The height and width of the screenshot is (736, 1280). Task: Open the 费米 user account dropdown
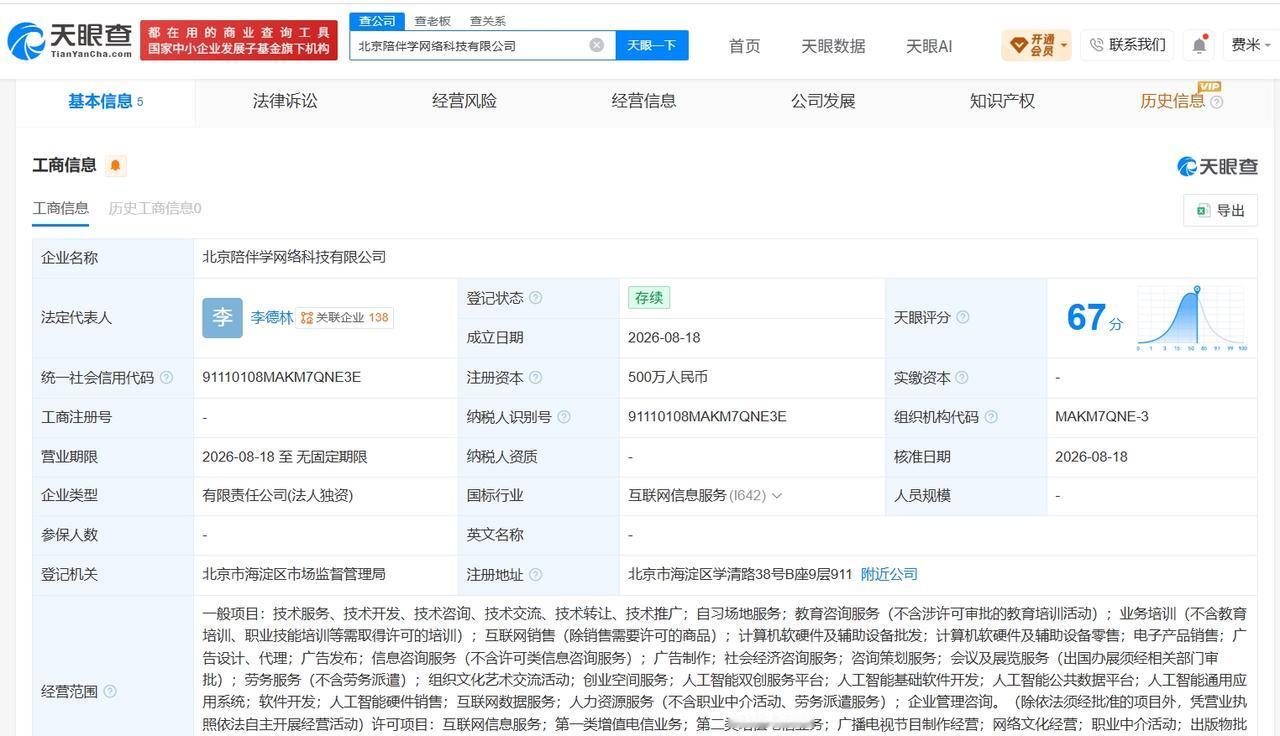click(1250, 45)
